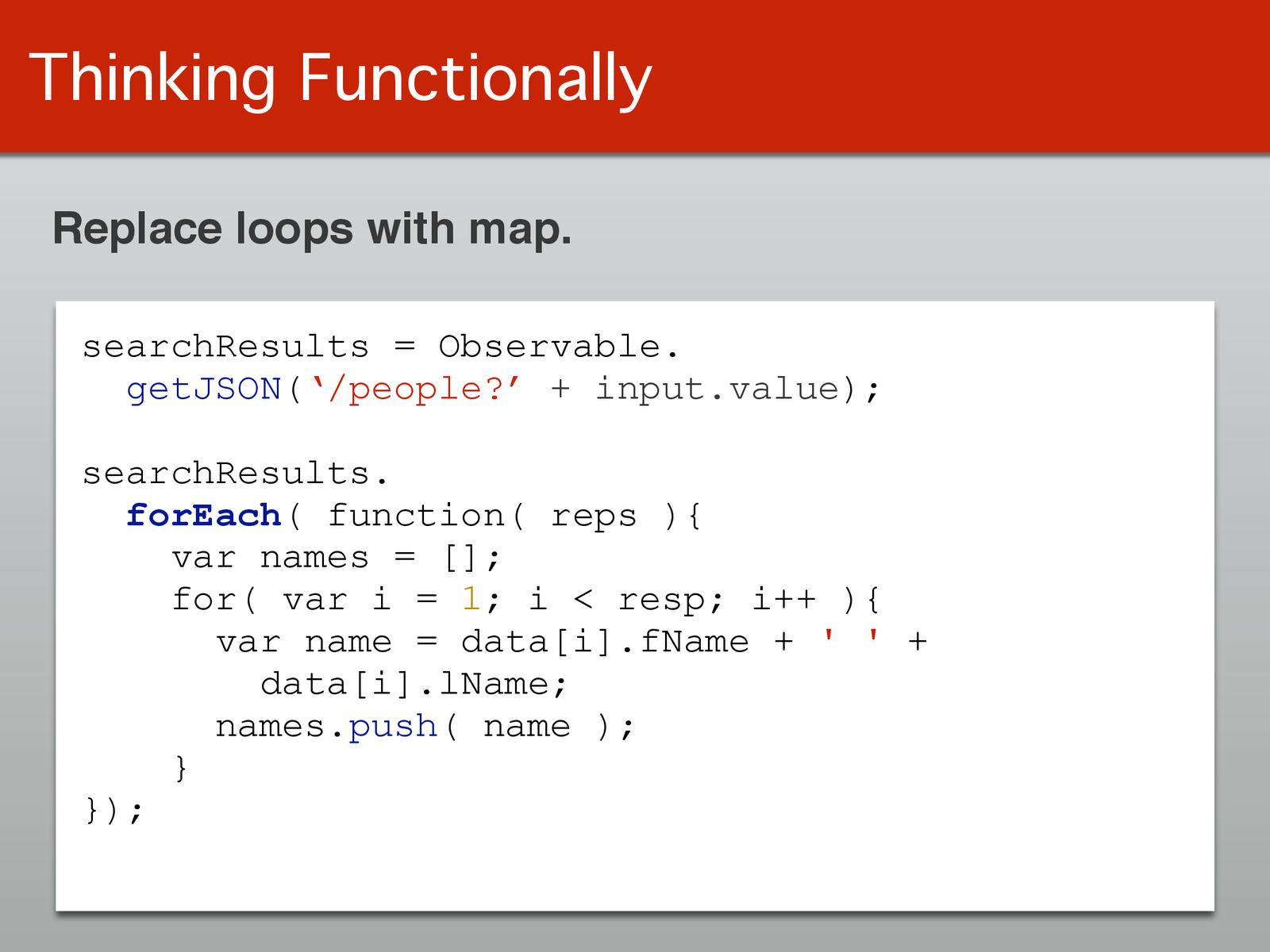
Task: Click the 'var name =' declaration text
Action: [x=327, y=641]
